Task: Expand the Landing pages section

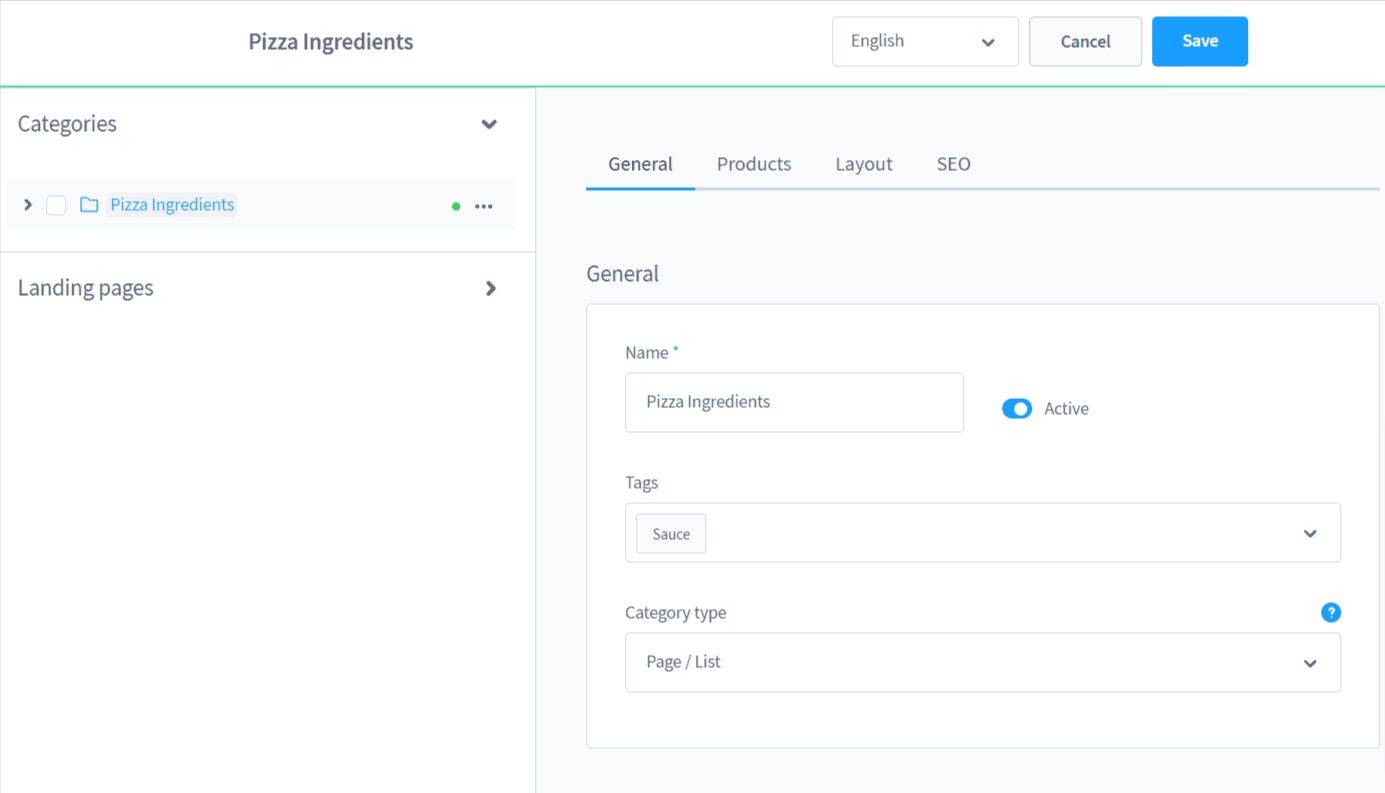Action: click(490, 288)
